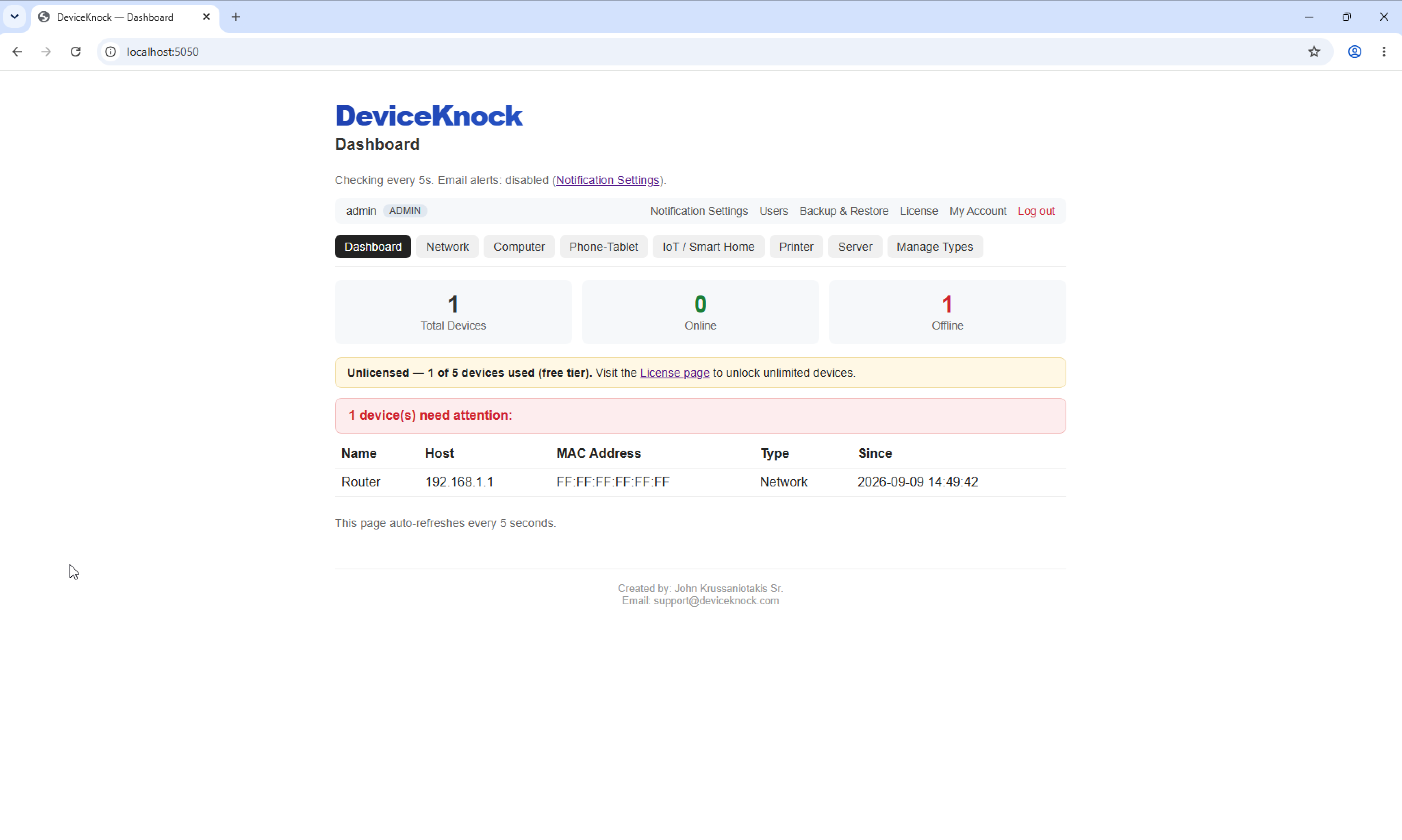Bookmark this page with the star icon
This screenshot has width=1402, height=840.
pos(1314,52)
